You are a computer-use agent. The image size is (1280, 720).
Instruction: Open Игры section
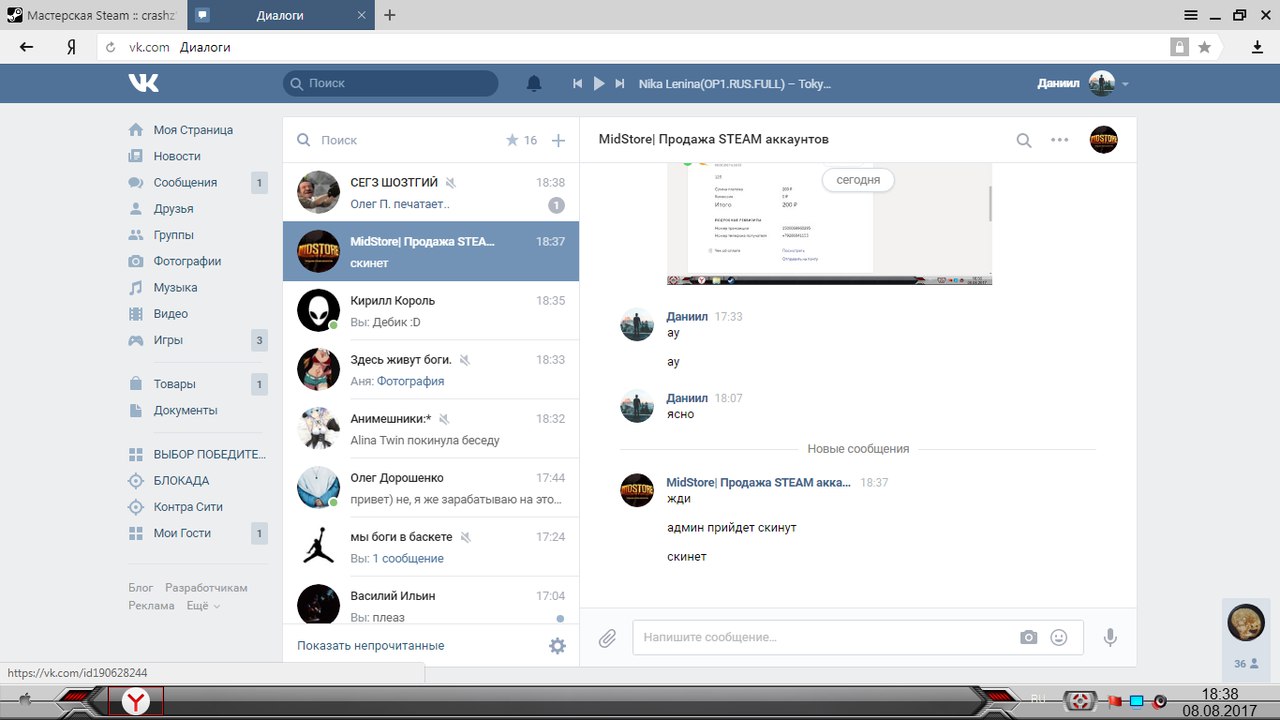pyautogui.click(x=168, y=340)
